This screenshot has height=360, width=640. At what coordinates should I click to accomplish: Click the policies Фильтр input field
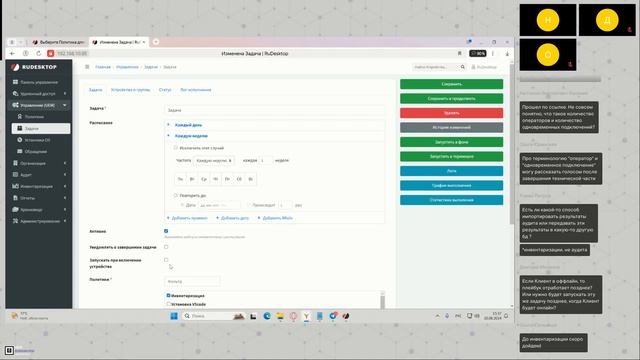click(x=192, y=281)
